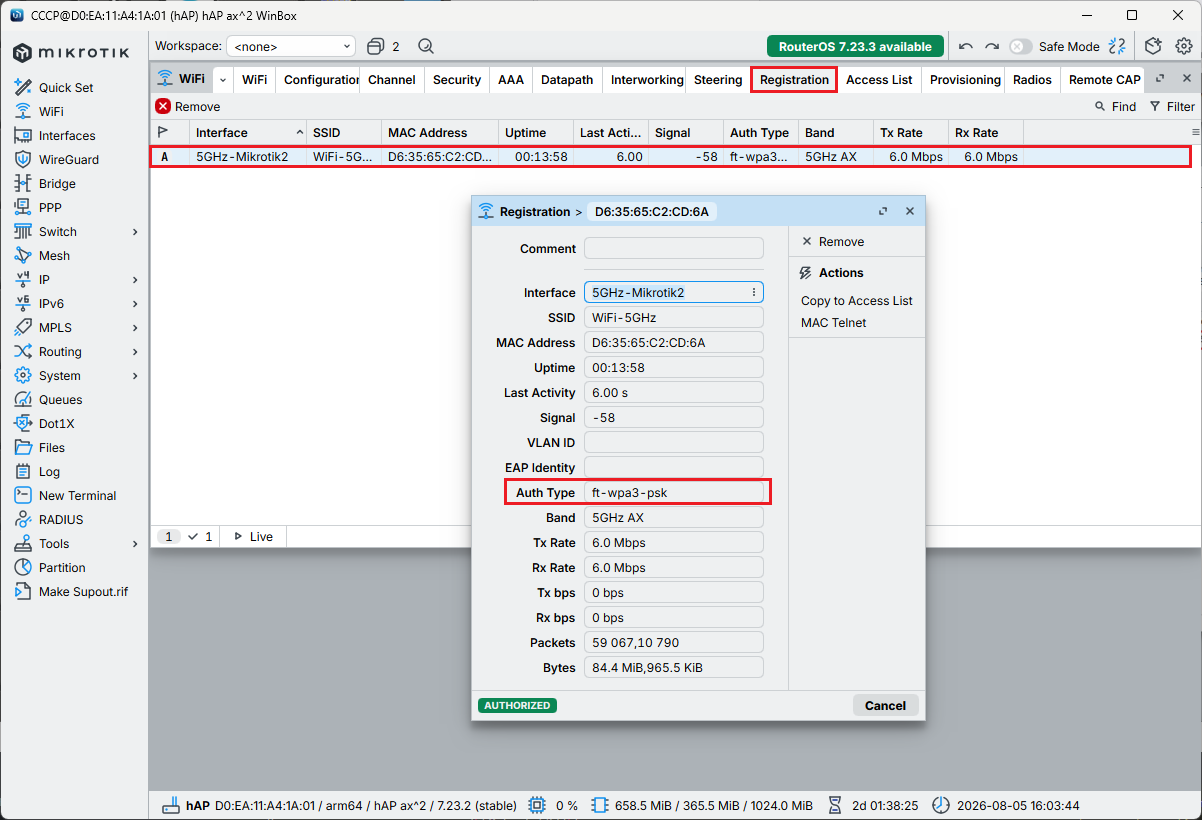The width and height of the screenshot is (1202, 820).
Task: Open the Files menu
Action: 52,447
